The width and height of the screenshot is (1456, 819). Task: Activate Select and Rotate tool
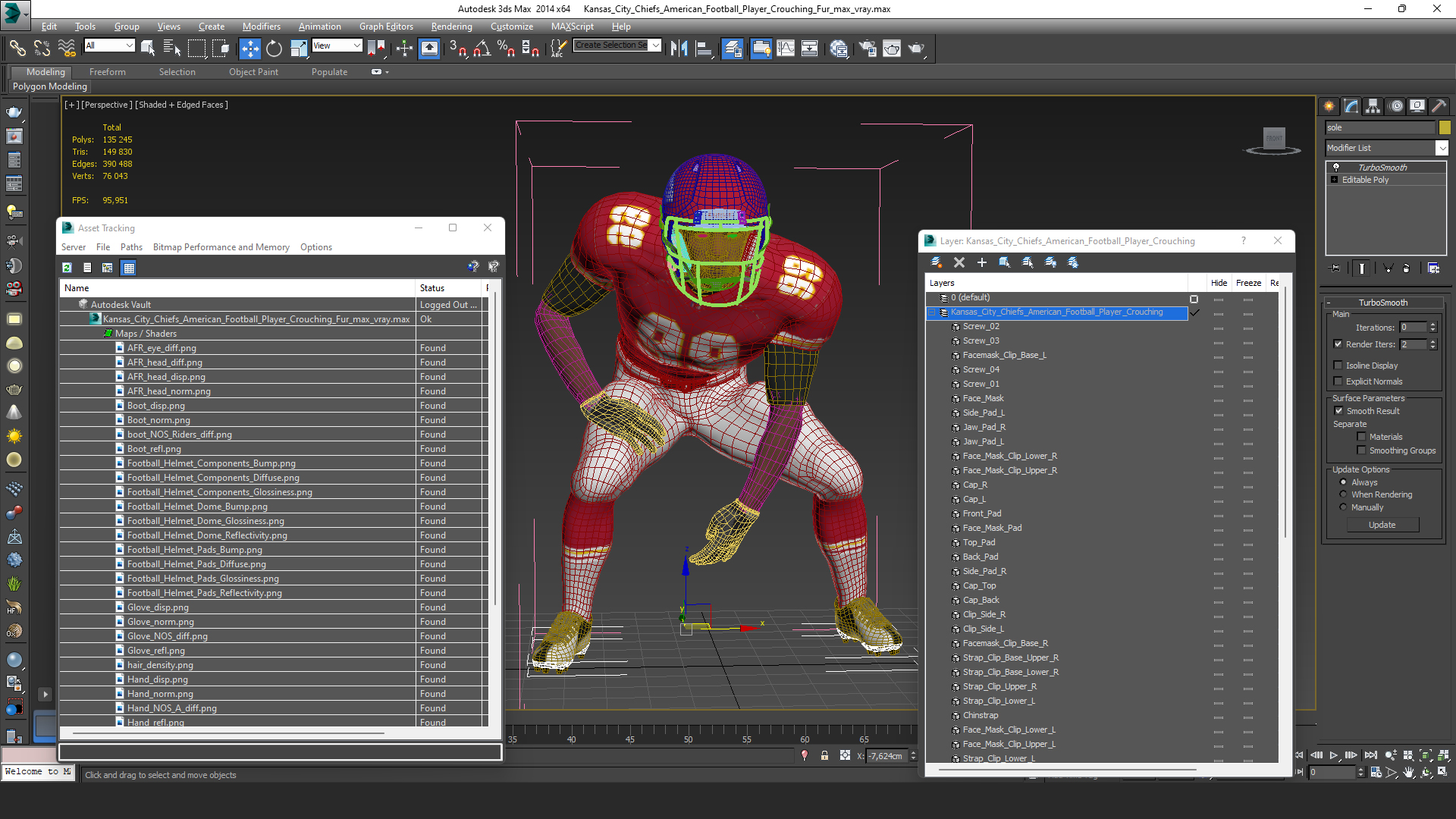[274, 49]
